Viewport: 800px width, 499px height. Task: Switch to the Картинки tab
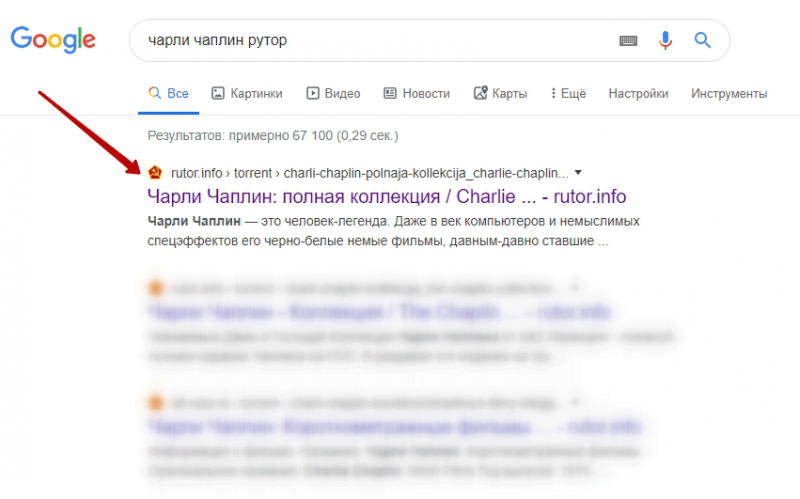[x=247, y=93]
